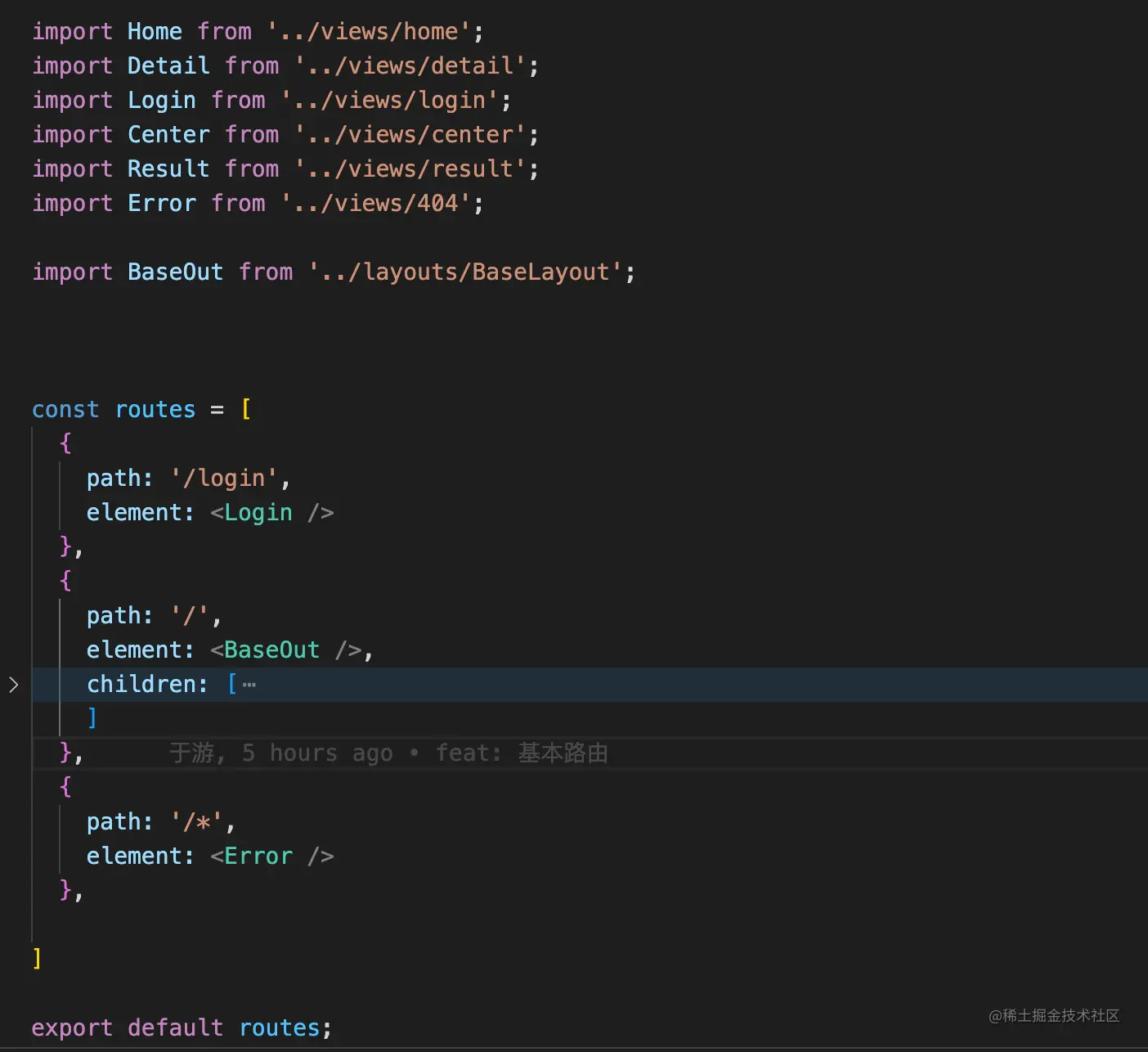Screen dimensions: 1148x1052
Task: Click the Error import identifier
Action: [162, 204]
